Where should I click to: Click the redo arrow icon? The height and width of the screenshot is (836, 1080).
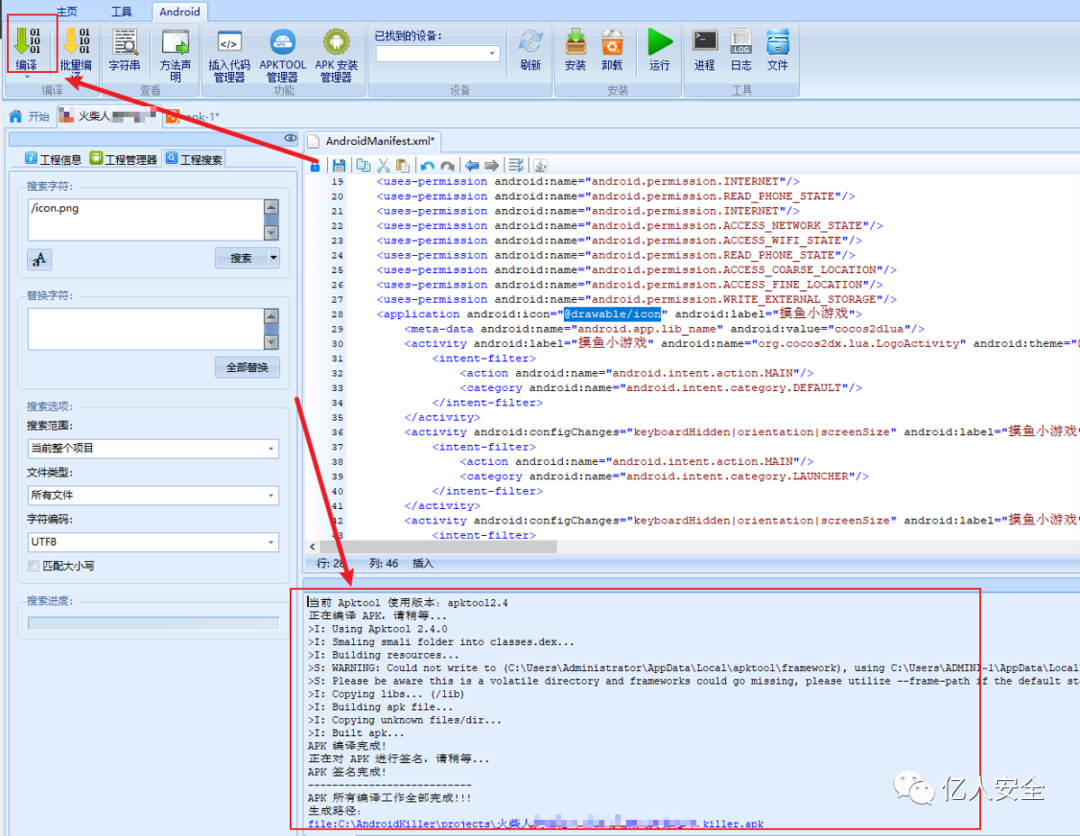coord(448,165)
